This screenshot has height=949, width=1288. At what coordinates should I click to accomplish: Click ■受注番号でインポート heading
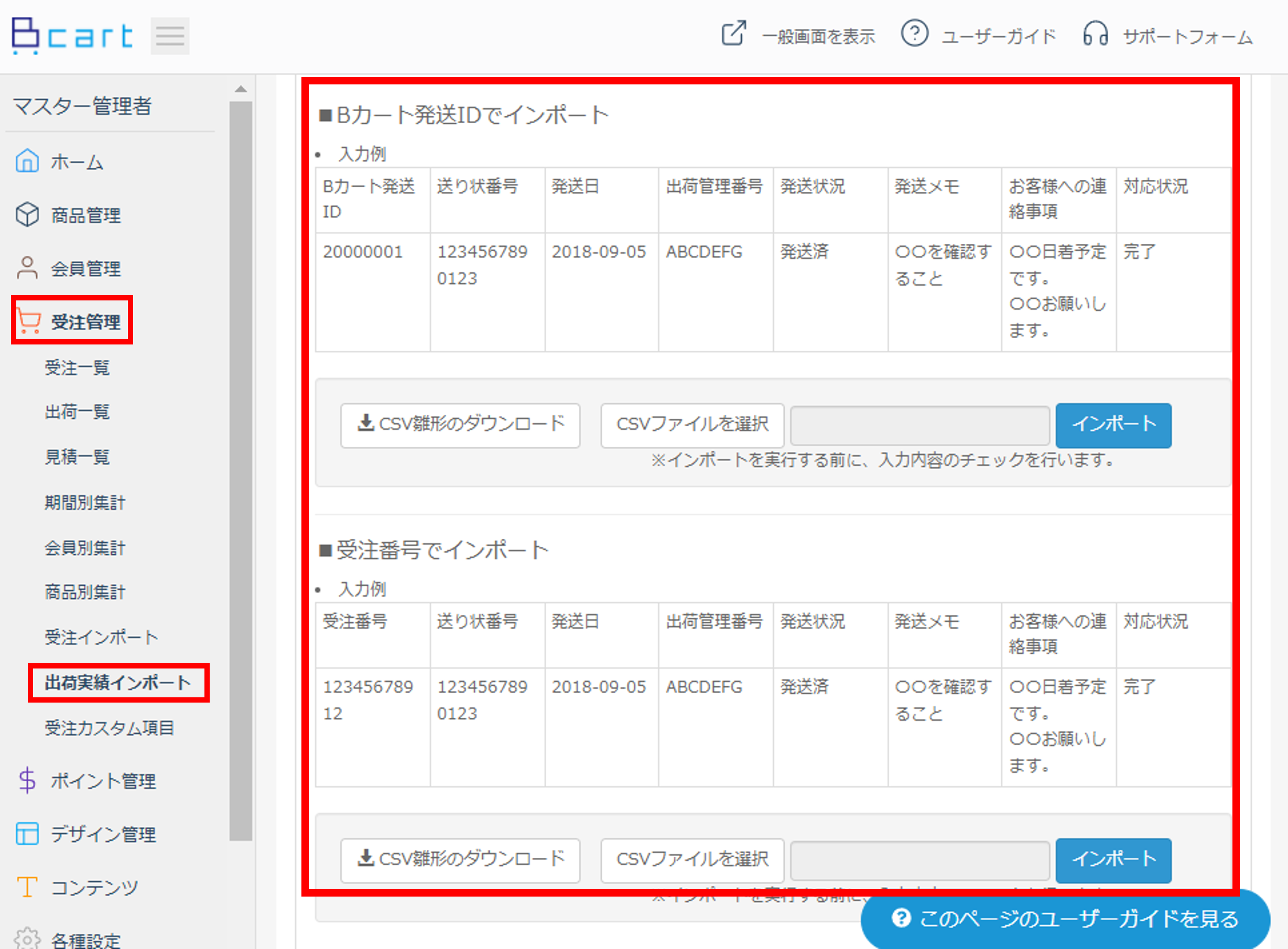434,550
